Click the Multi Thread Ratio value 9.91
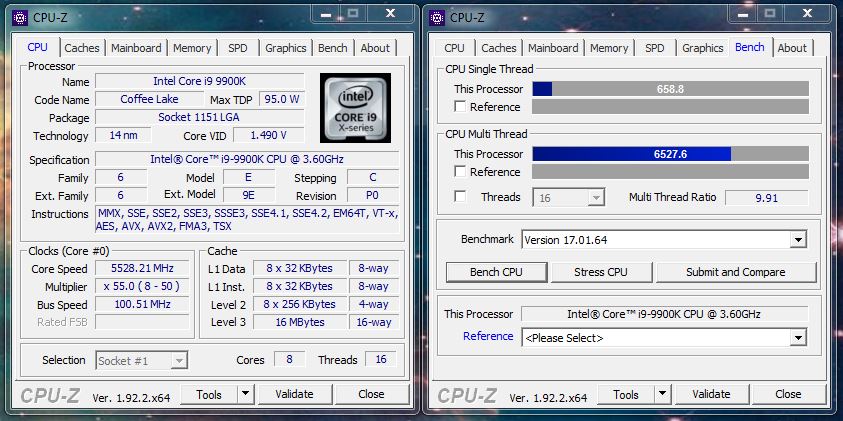Image resolution: width=843 pixels, height=421 pixels. 767,197
